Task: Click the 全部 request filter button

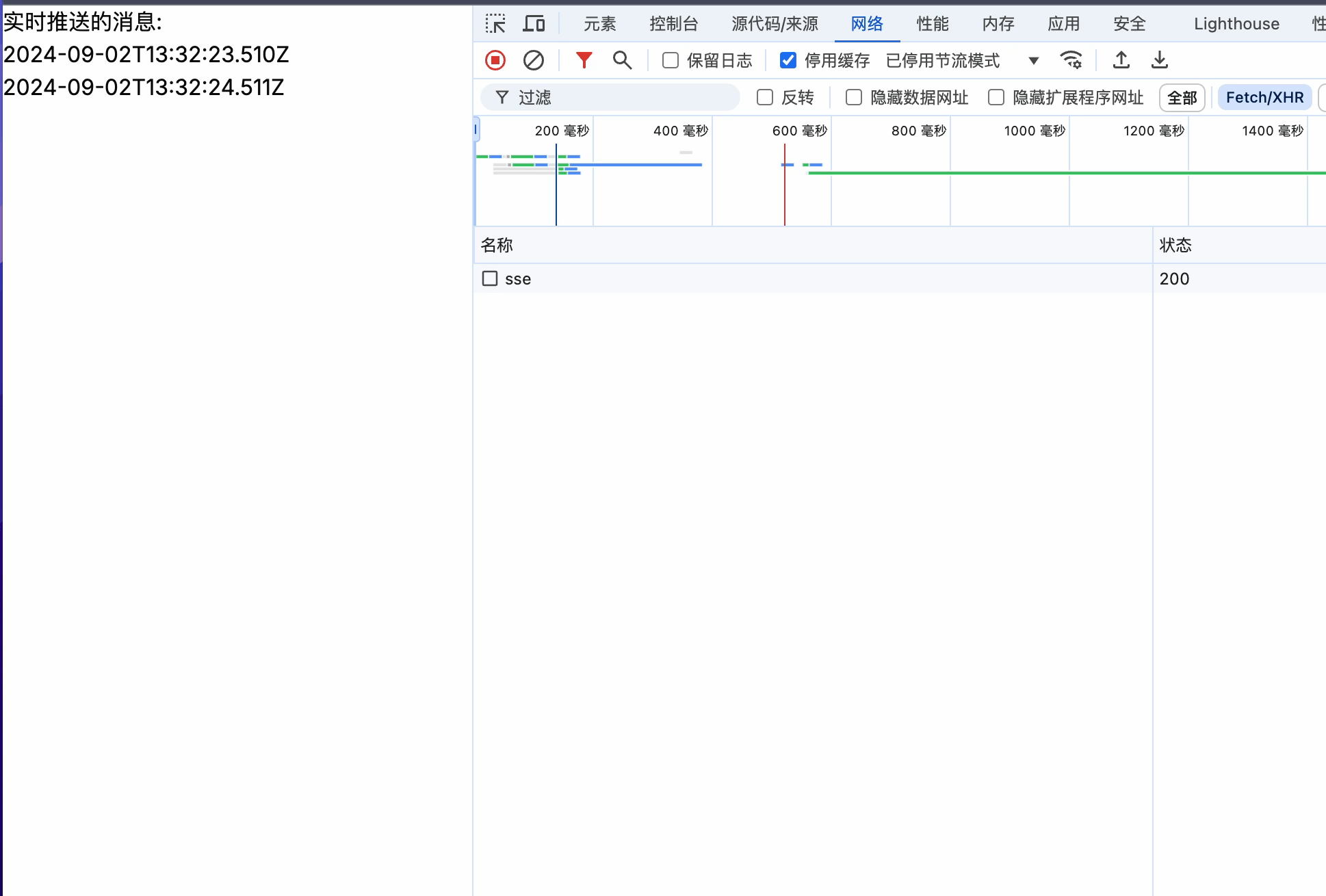Action: [x=1182, y=97]
